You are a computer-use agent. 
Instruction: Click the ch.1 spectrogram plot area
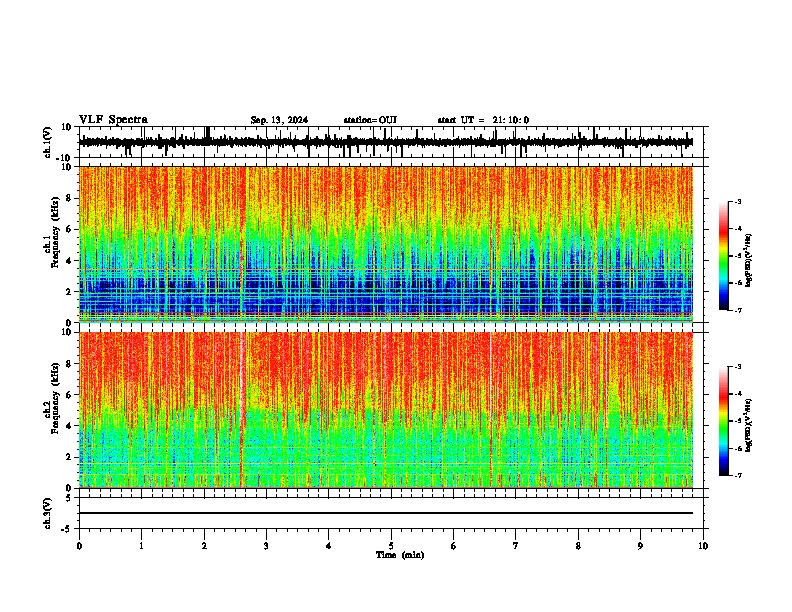point(385,244)
